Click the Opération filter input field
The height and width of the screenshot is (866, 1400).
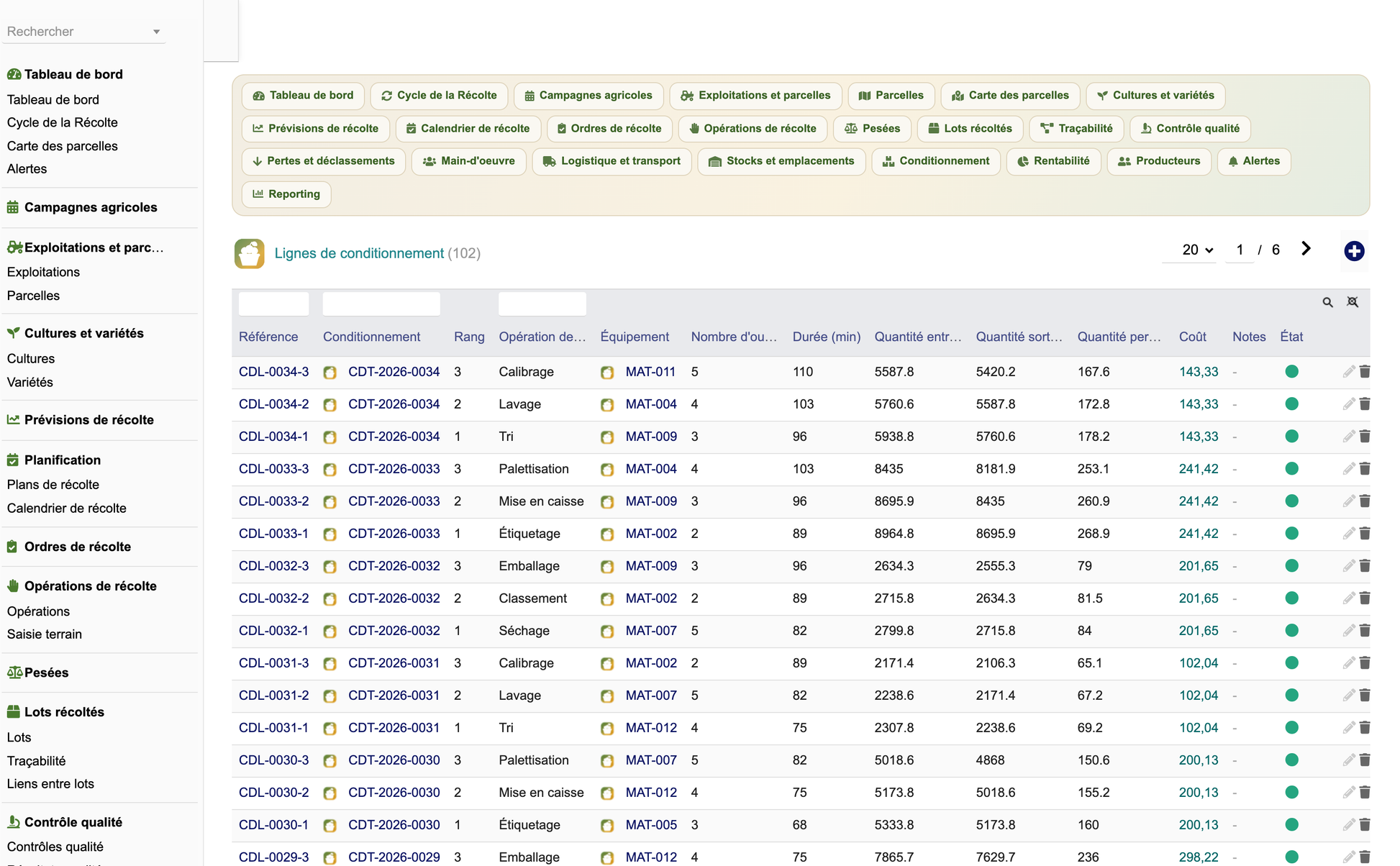tap(542, 304)
